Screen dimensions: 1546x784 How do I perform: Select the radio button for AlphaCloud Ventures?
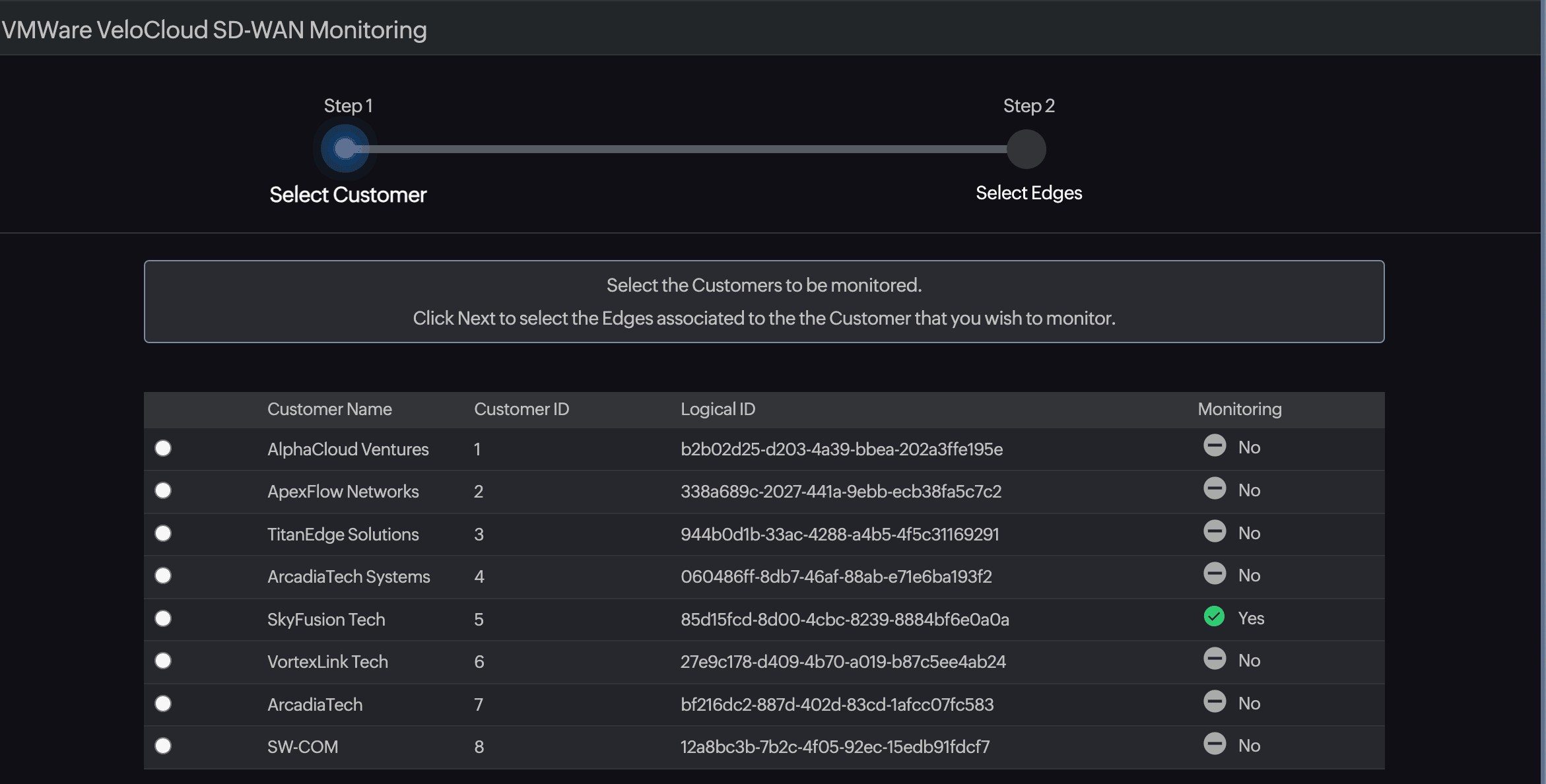coord(163,448)
